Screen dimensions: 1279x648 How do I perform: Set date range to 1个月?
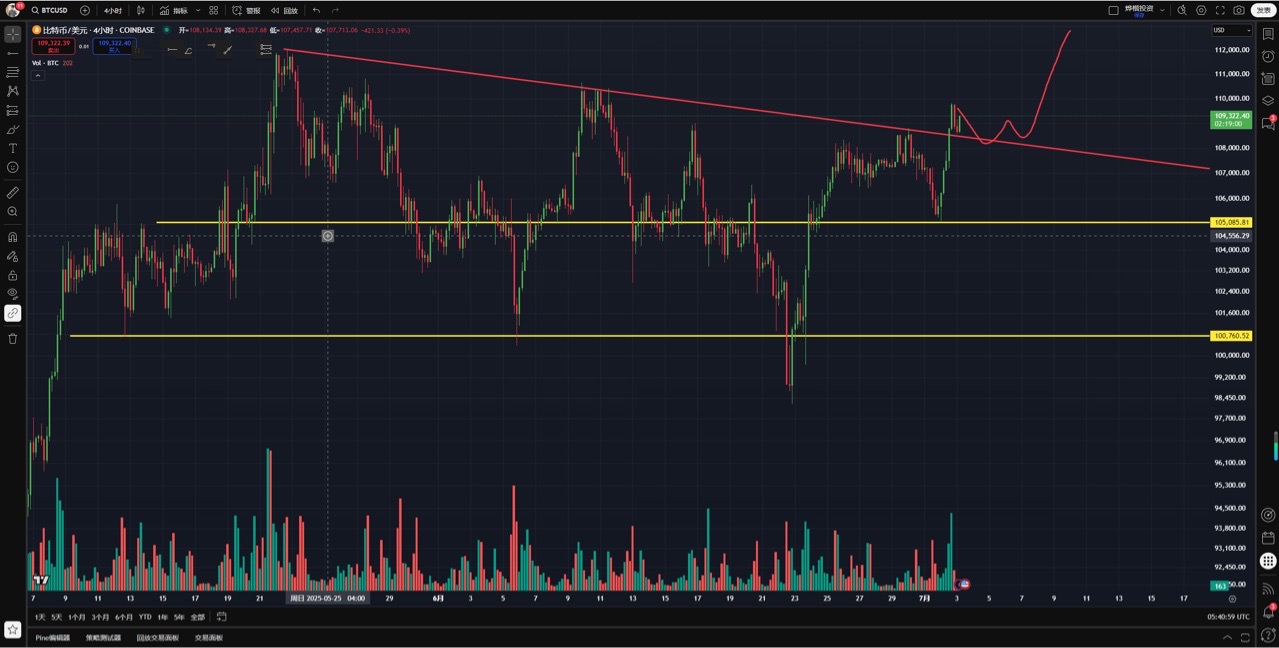[x=77, y=617]
